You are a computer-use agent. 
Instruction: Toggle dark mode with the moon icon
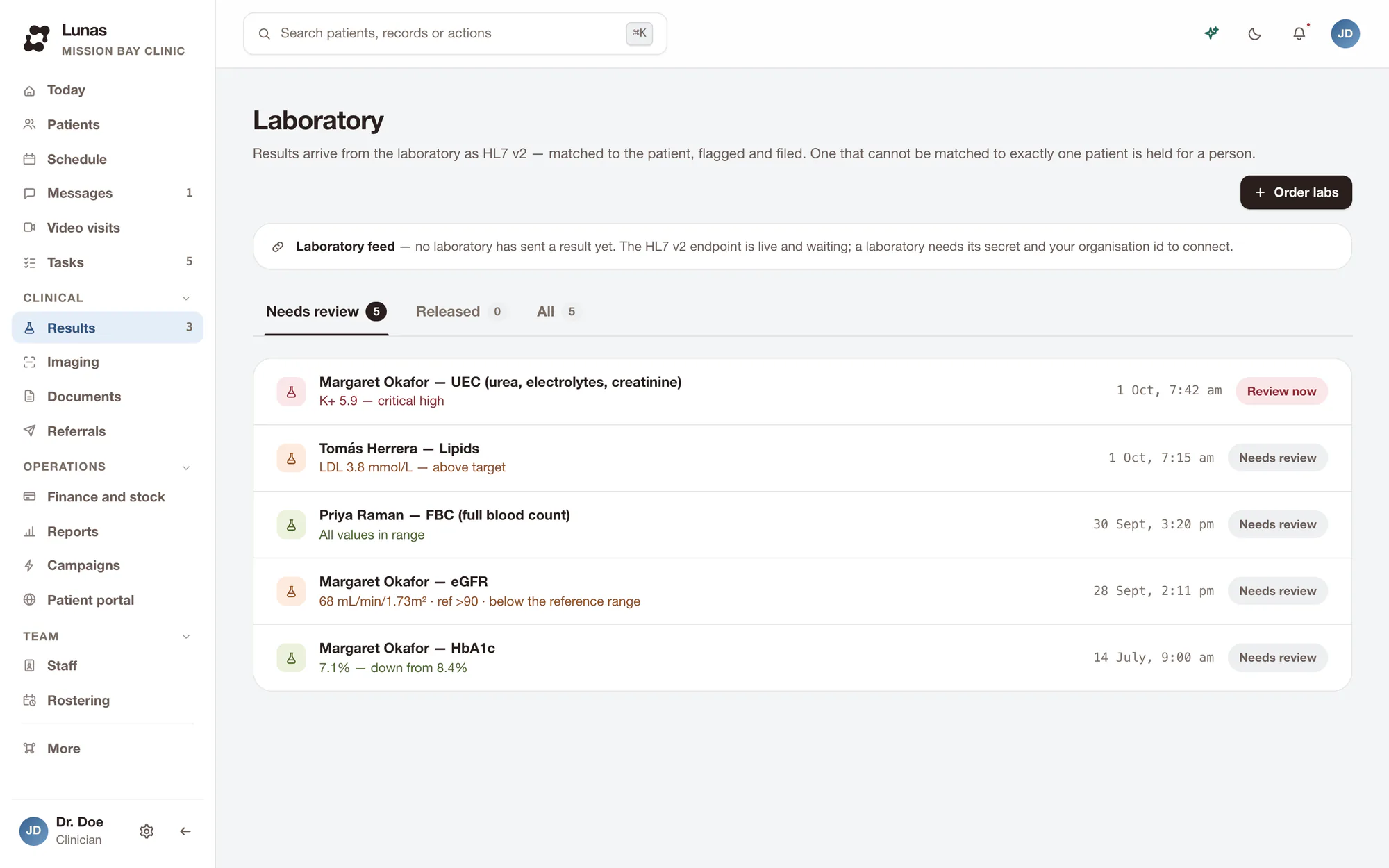click(1254, 33)
